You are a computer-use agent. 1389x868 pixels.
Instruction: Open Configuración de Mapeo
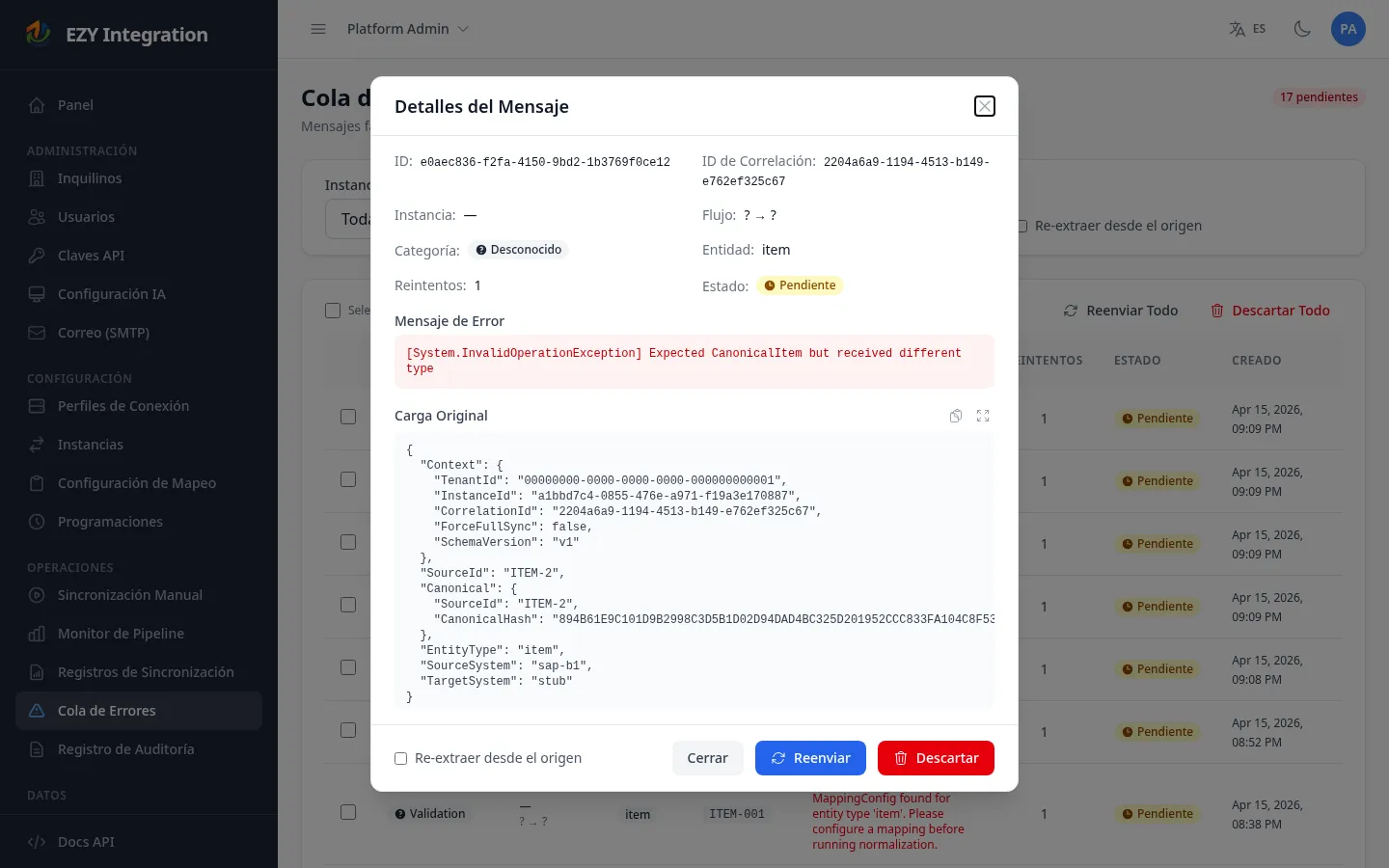click(139, 483)
